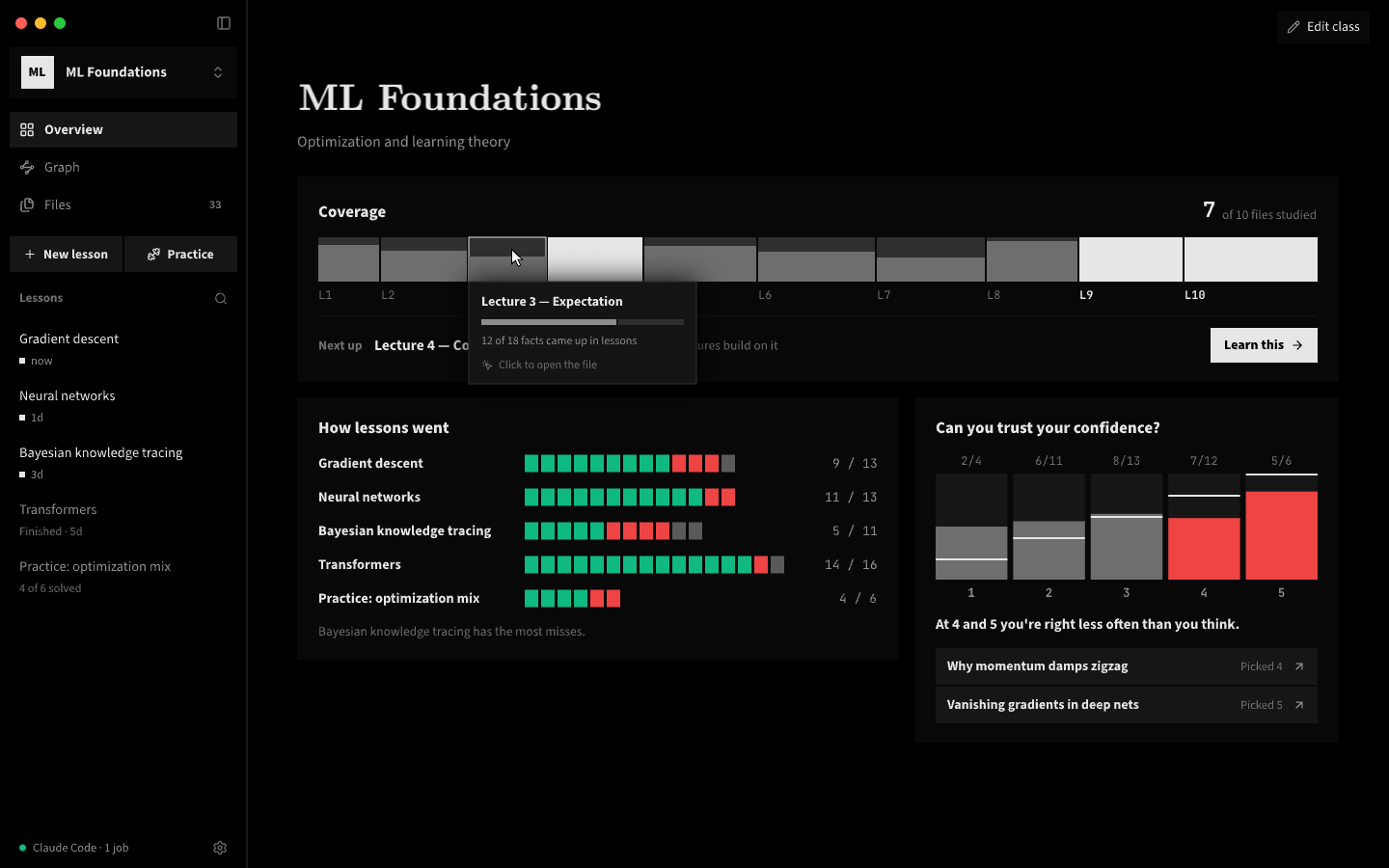
Task: Click the Files count badge 33
Action: tap(215, 204)
